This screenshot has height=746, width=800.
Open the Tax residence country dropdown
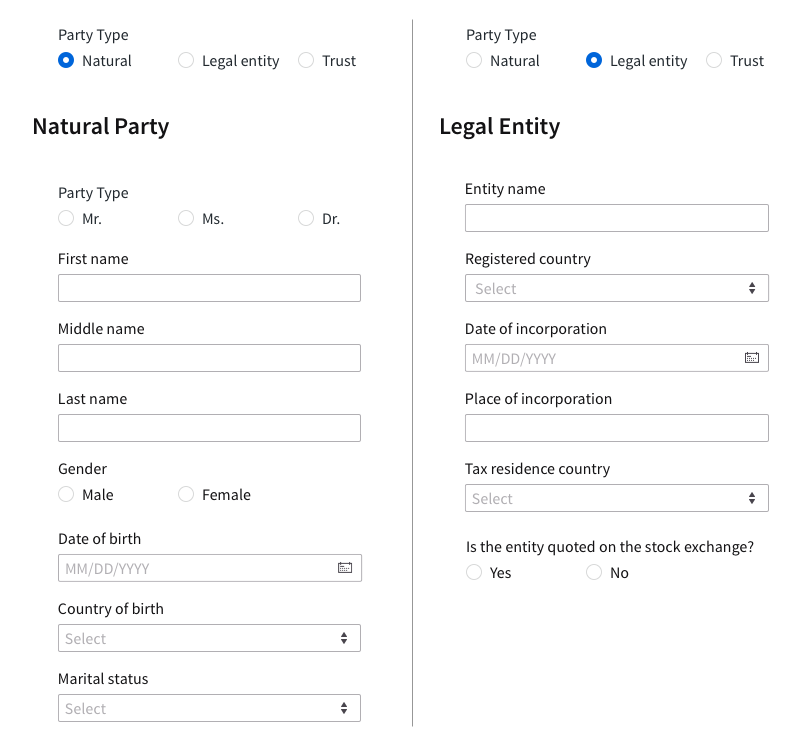coord(617,498)
